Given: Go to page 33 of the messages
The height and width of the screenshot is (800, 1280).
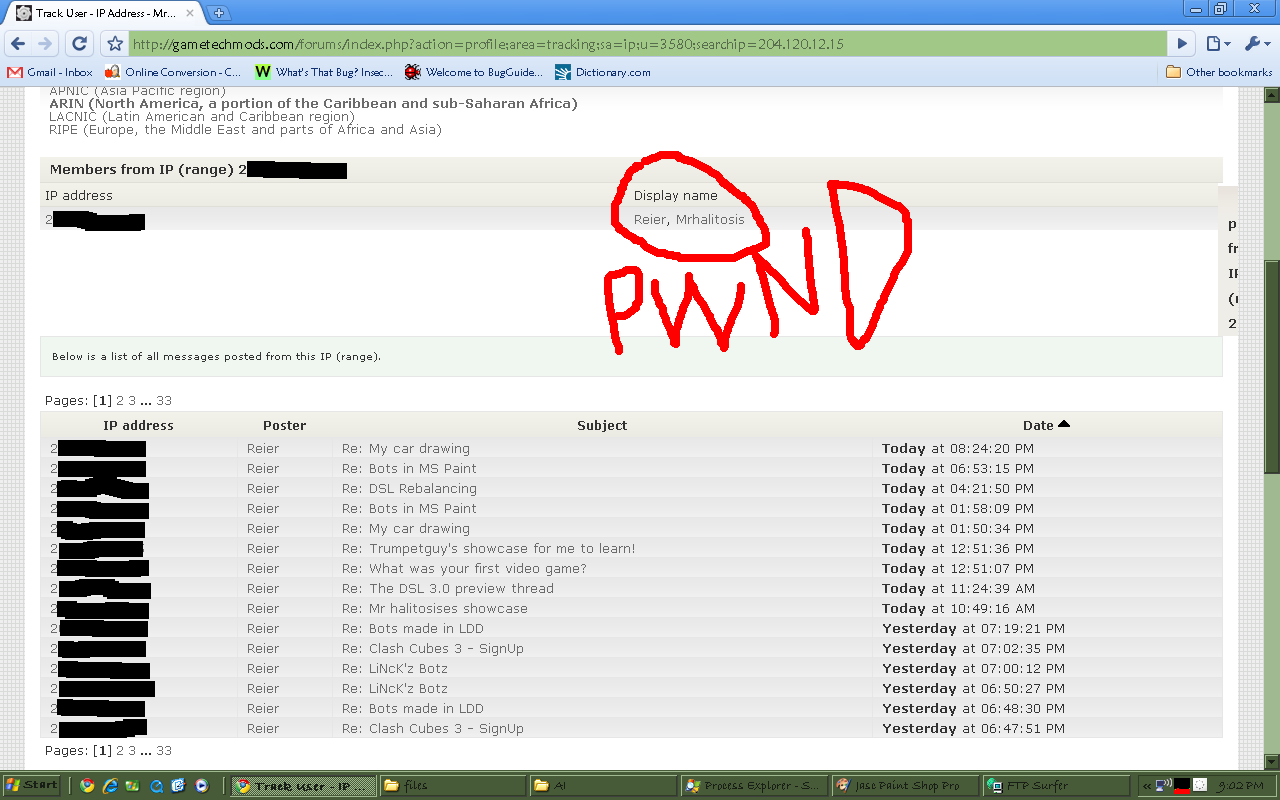Looking at the screenshot, I should click(164, 400).
